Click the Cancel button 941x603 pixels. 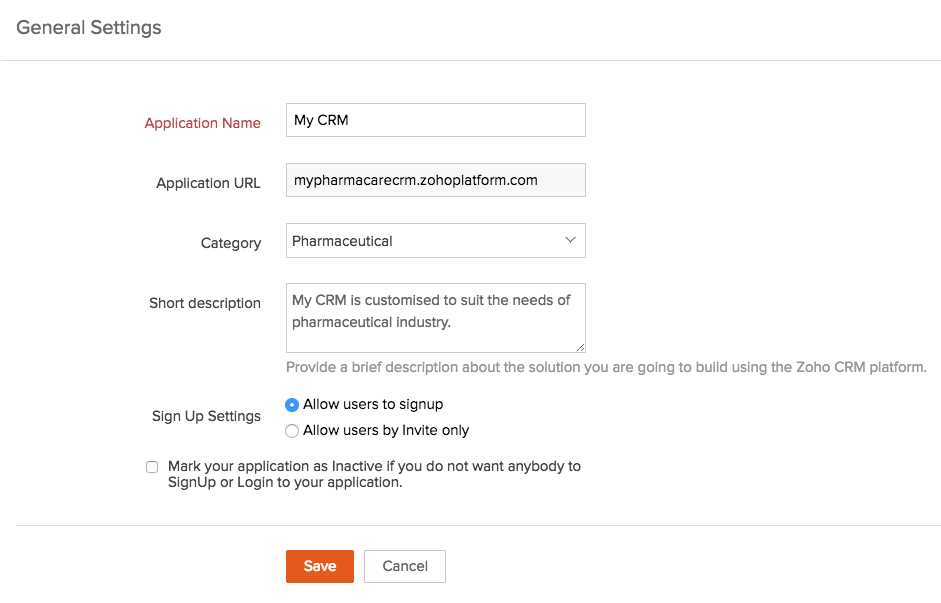(405, 566)
